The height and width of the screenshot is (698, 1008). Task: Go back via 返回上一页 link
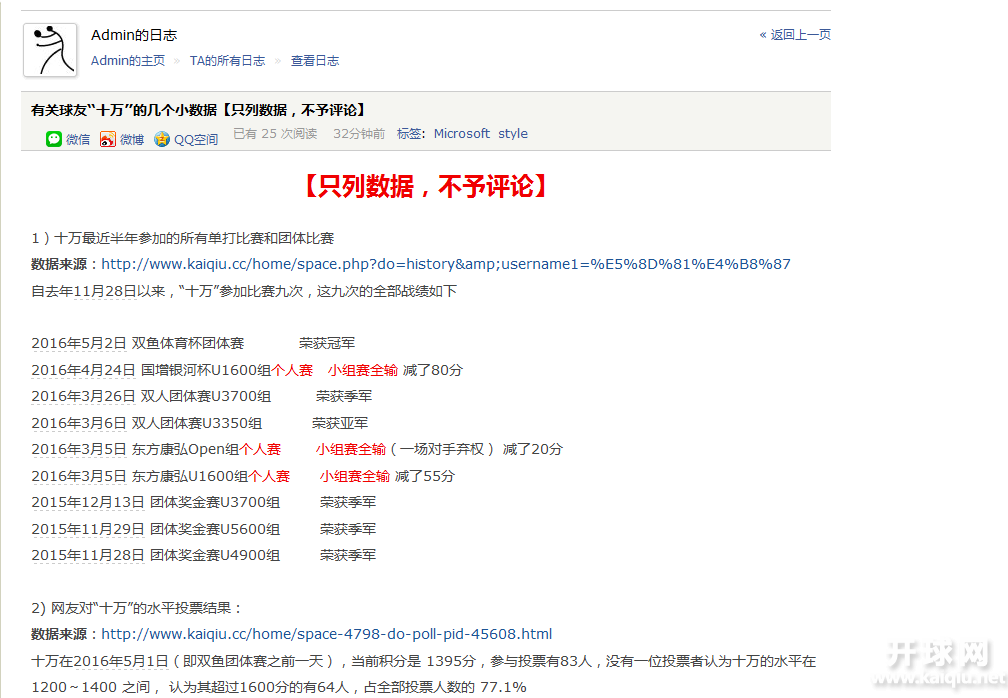click(x=795, y=35)
